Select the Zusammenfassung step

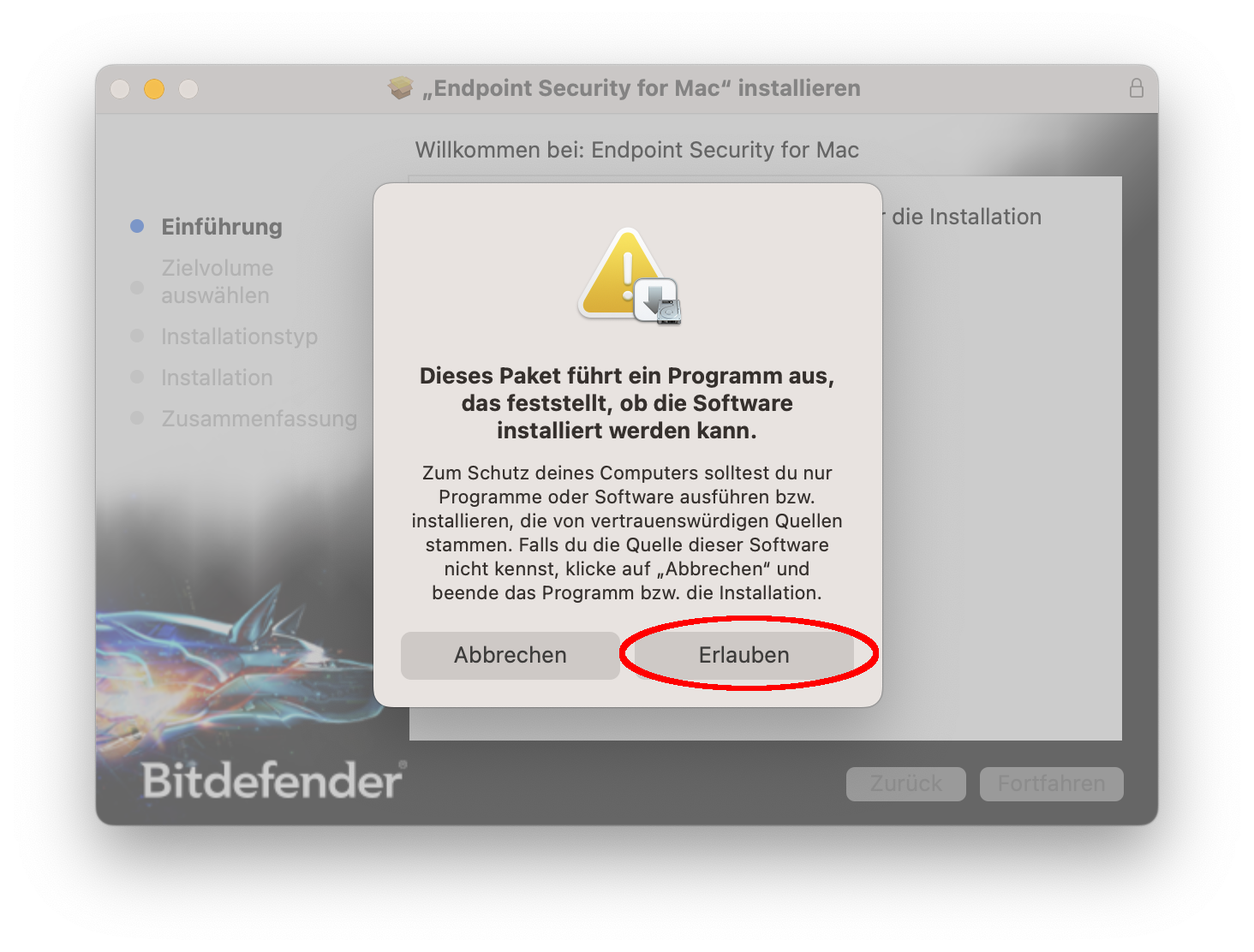tap(259, 419)
